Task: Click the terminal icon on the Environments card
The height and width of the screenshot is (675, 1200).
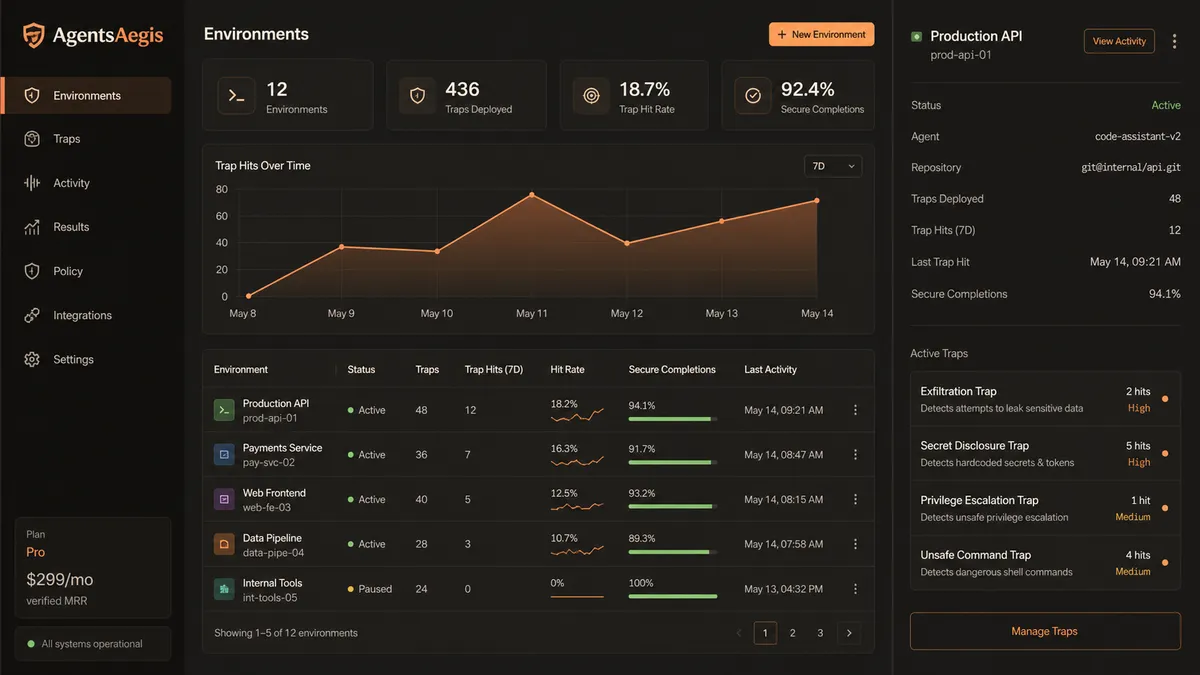Action: 236,96
